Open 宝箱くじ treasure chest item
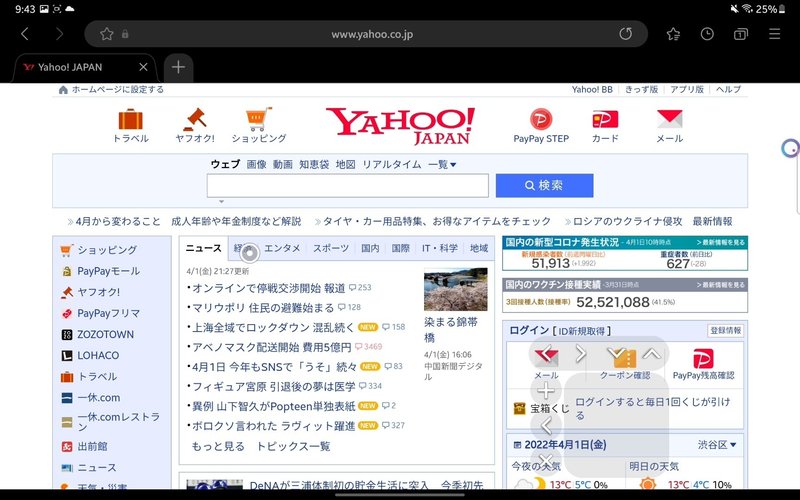800x500 pixels. pos(542,408)
